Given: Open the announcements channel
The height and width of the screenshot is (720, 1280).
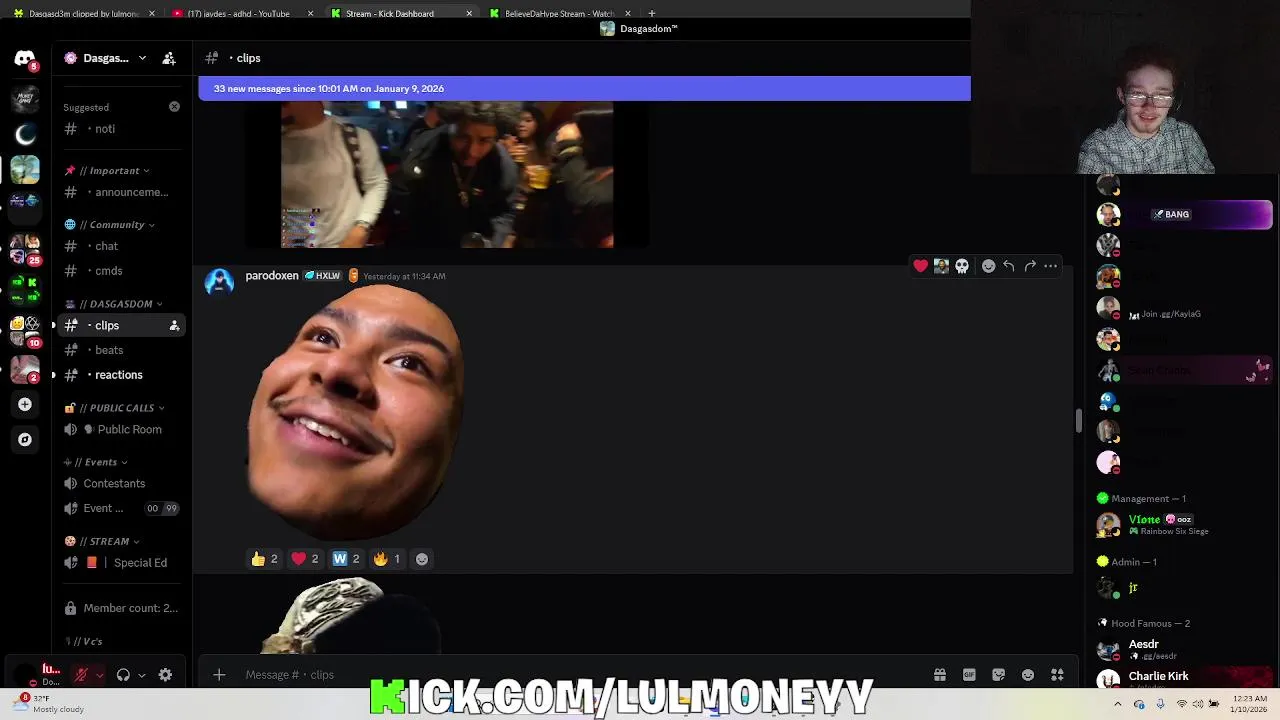Looking at the screenshot, I should 122,192.
